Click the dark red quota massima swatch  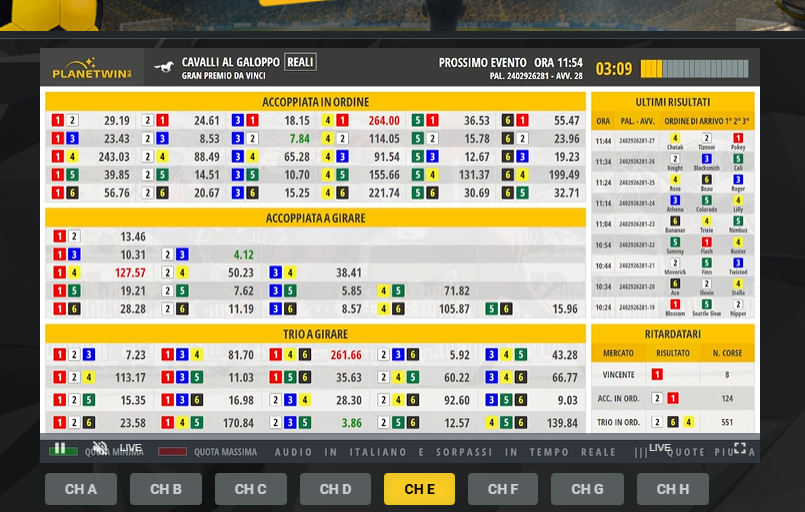[172, 451]
